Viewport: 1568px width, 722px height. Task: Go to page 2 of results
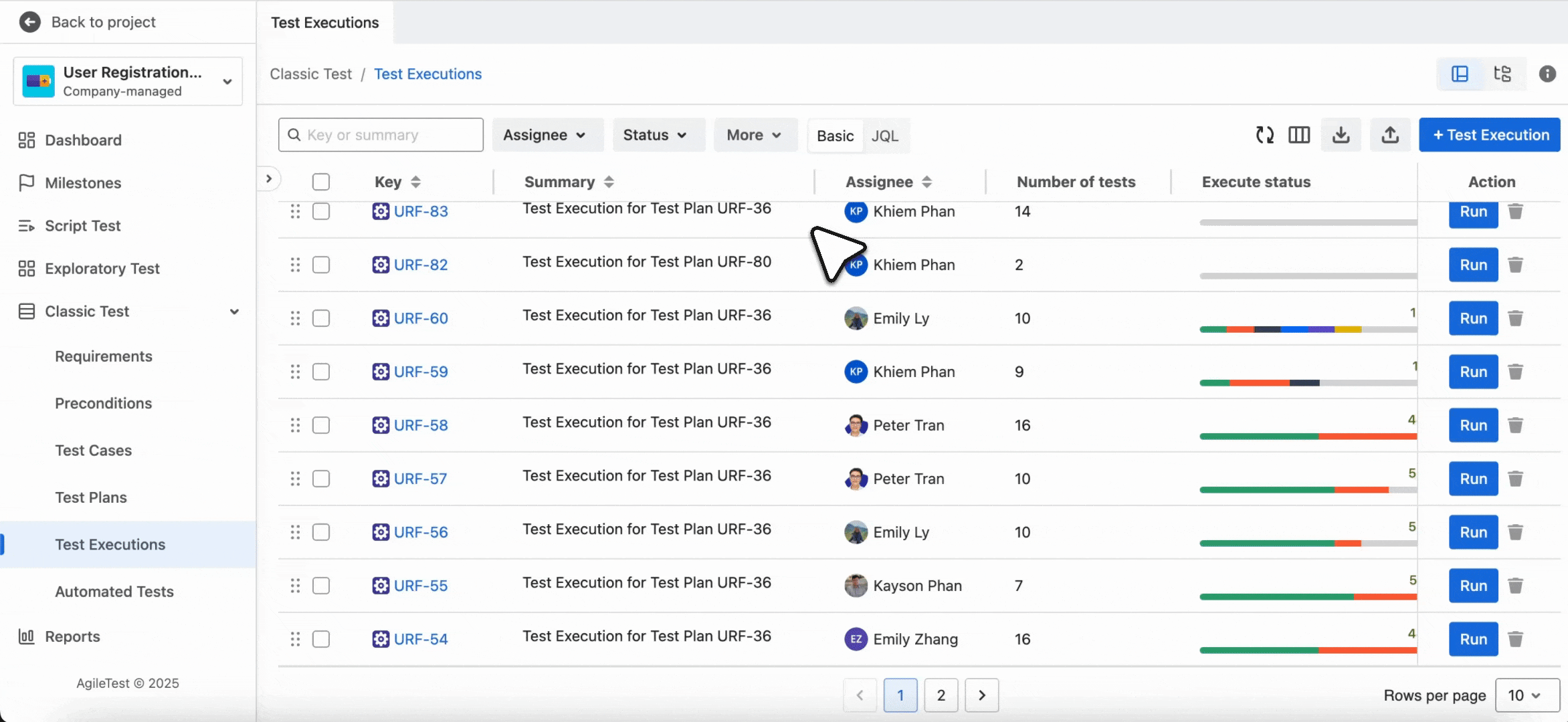(x=941, y=695)
